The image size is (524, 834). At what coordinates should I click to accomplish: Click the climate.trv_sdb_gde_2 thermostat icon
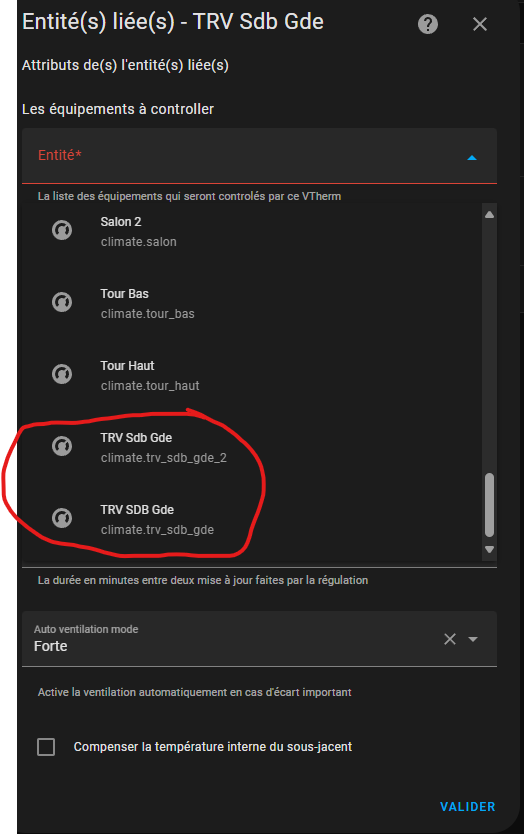pyautogui.click(x=62, y=446)
